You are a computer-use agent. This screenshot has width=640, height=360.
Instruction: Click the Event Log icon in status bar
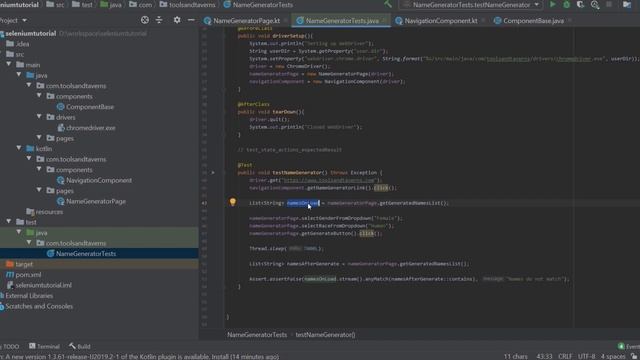621,346
